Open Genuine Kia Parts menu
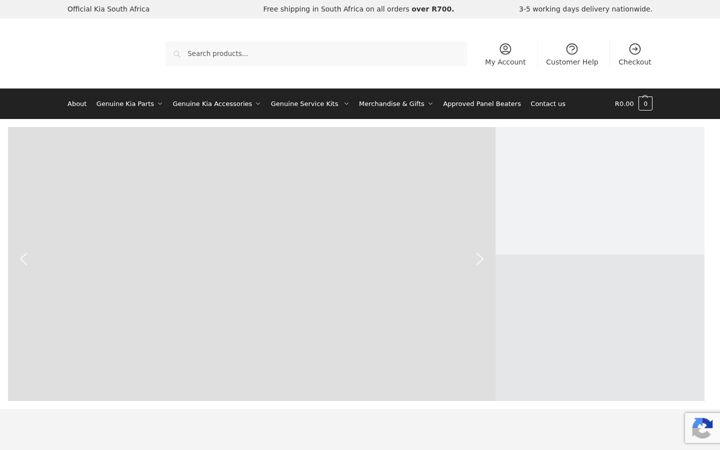The height and width of the screenshot is (450, 720). coord(125,104)
